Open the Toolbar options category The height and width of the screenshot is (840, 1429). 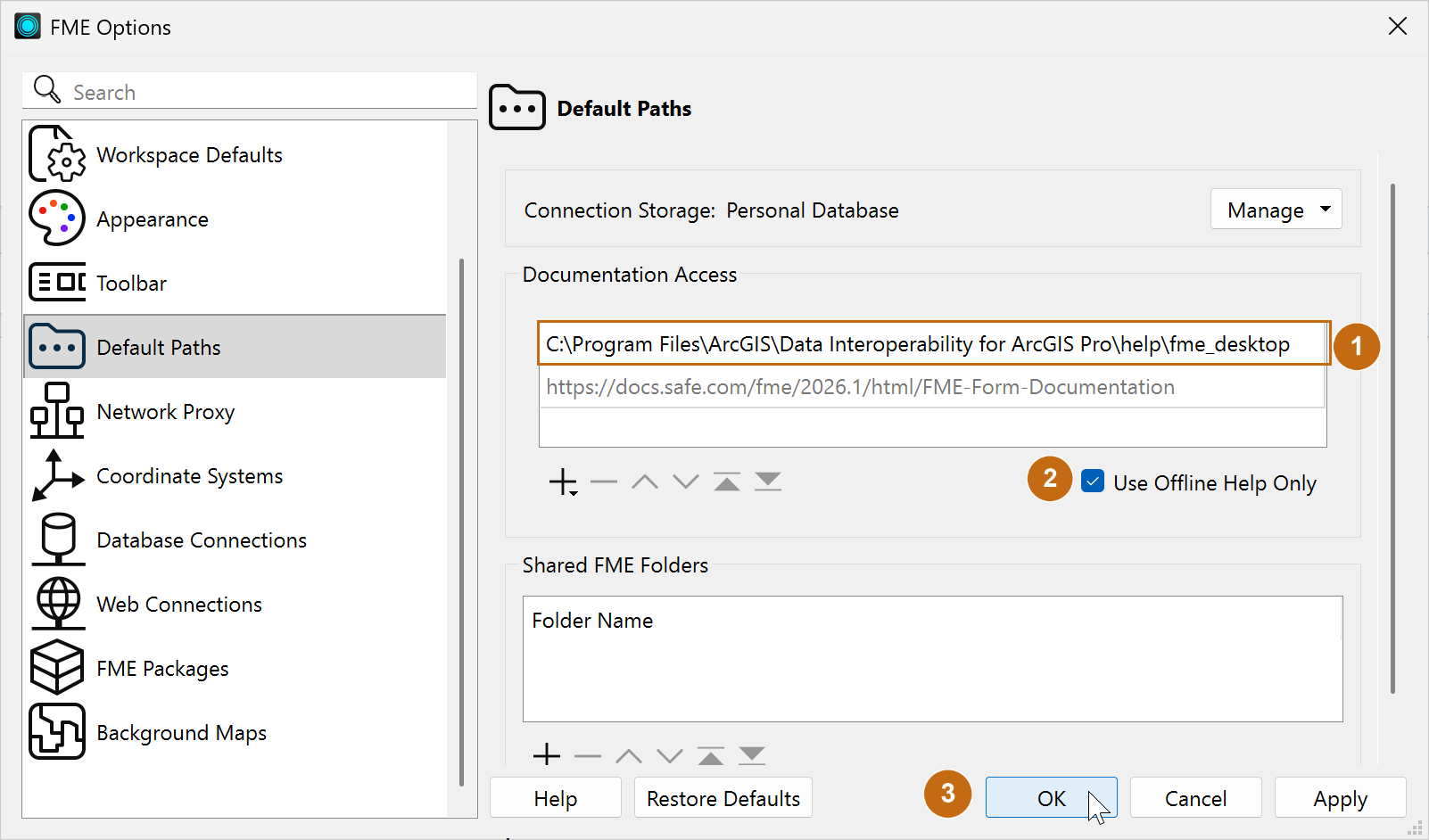pos(235,283)
